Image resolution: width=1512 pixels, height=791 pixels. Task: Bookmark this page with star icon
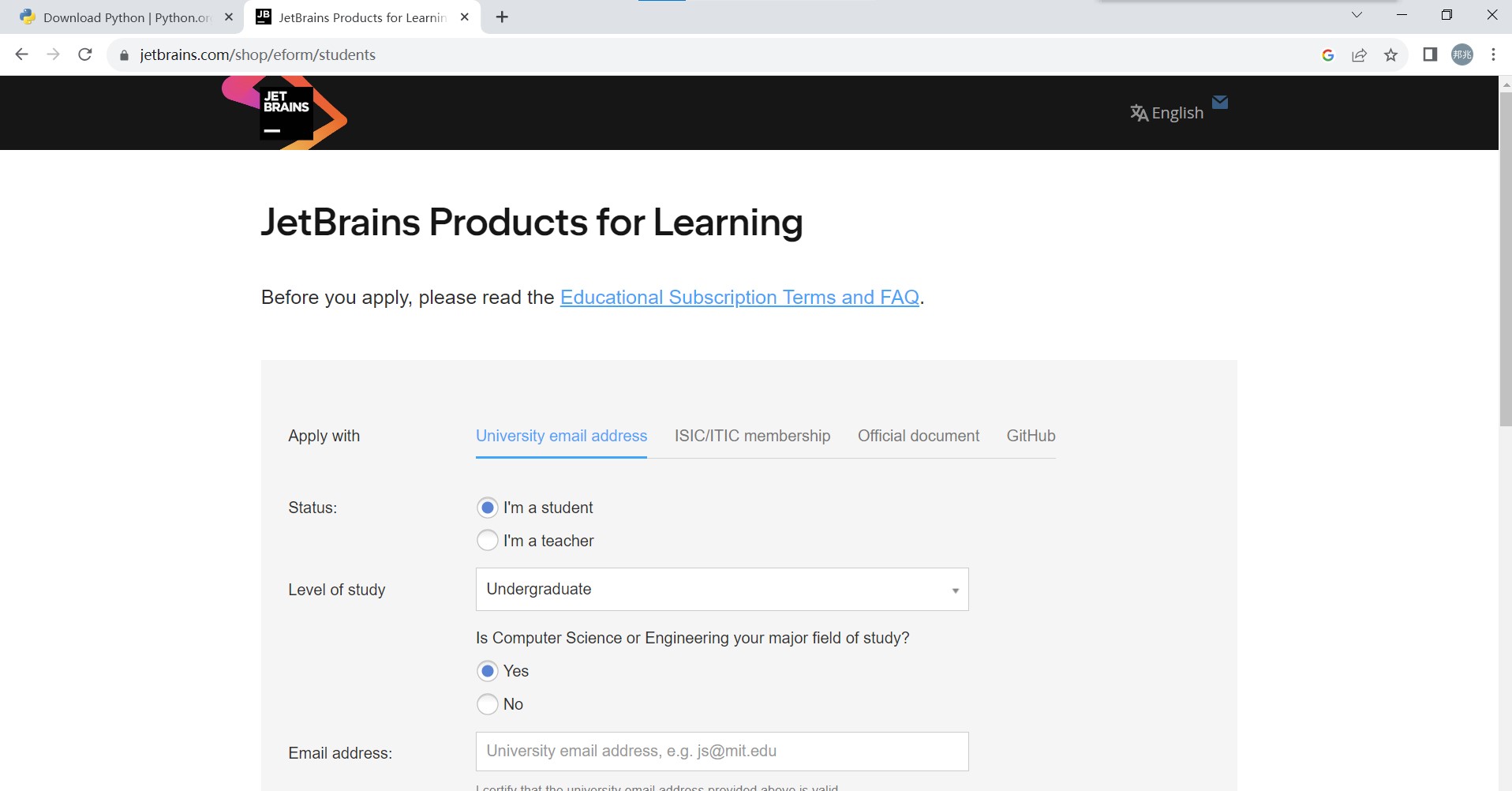click(1390, 54)
